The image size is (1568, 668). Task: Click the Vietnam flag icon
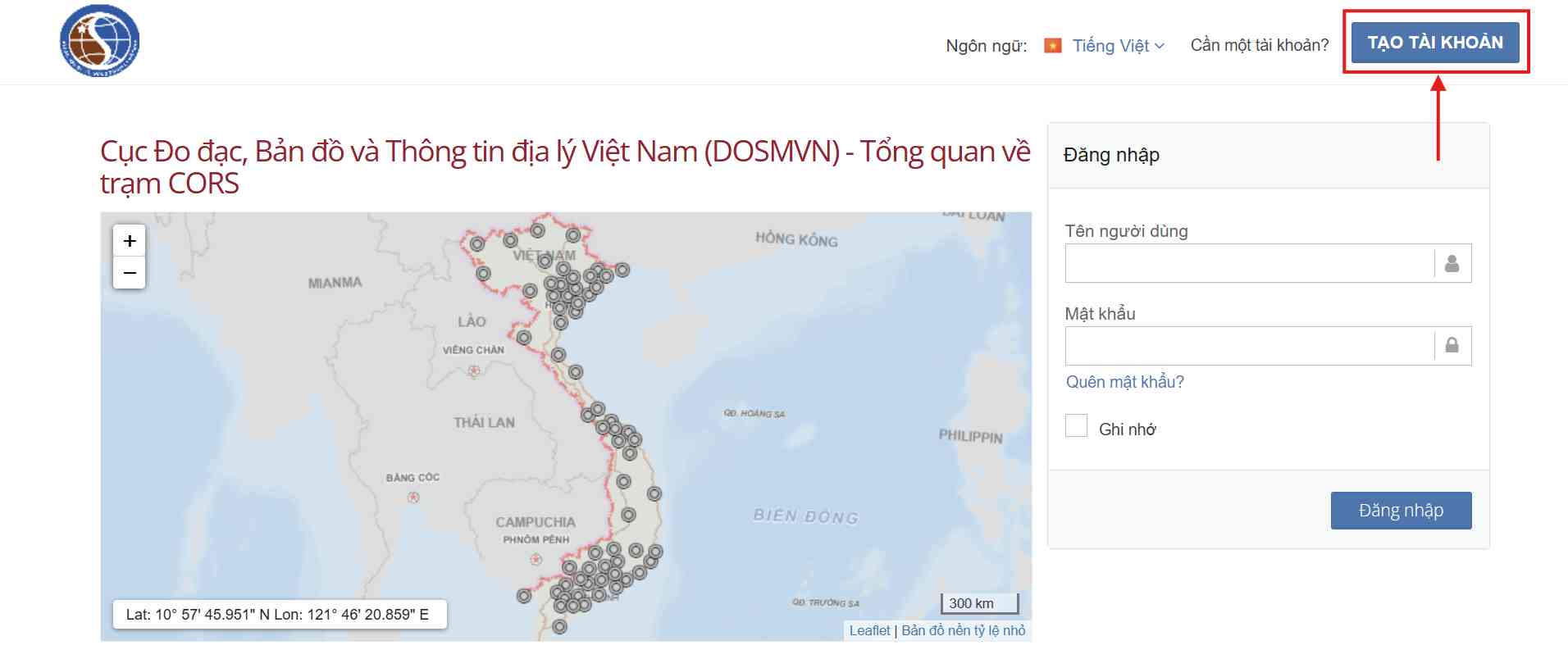[x=1053, y=46]
